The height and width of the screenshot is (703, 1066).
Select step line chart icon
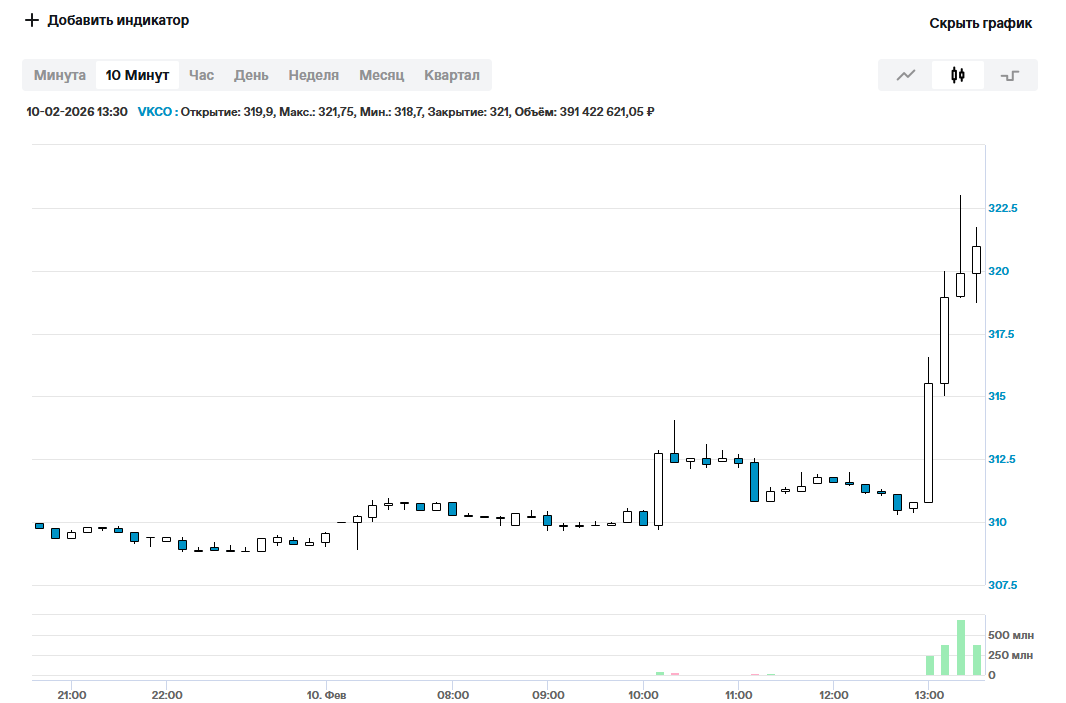point(1011,75)
